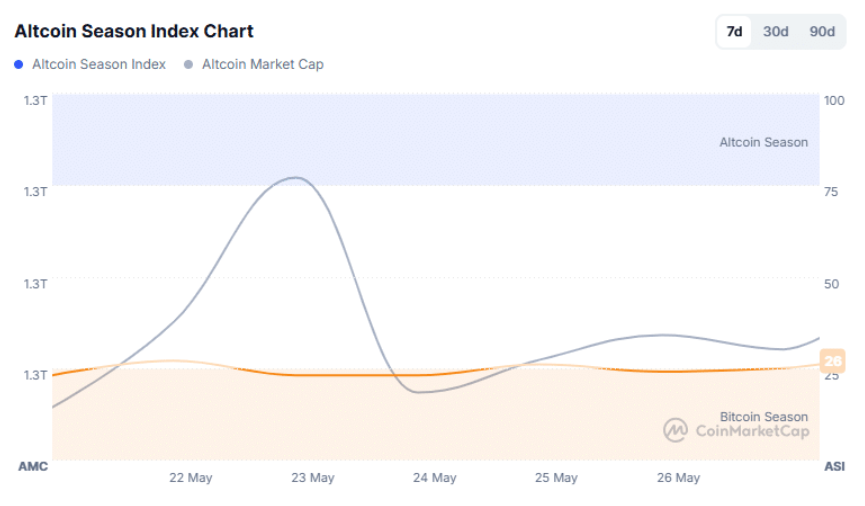Select the 7d time range tab
Viewport: 865px width, 506px height.
pos(734,32)
